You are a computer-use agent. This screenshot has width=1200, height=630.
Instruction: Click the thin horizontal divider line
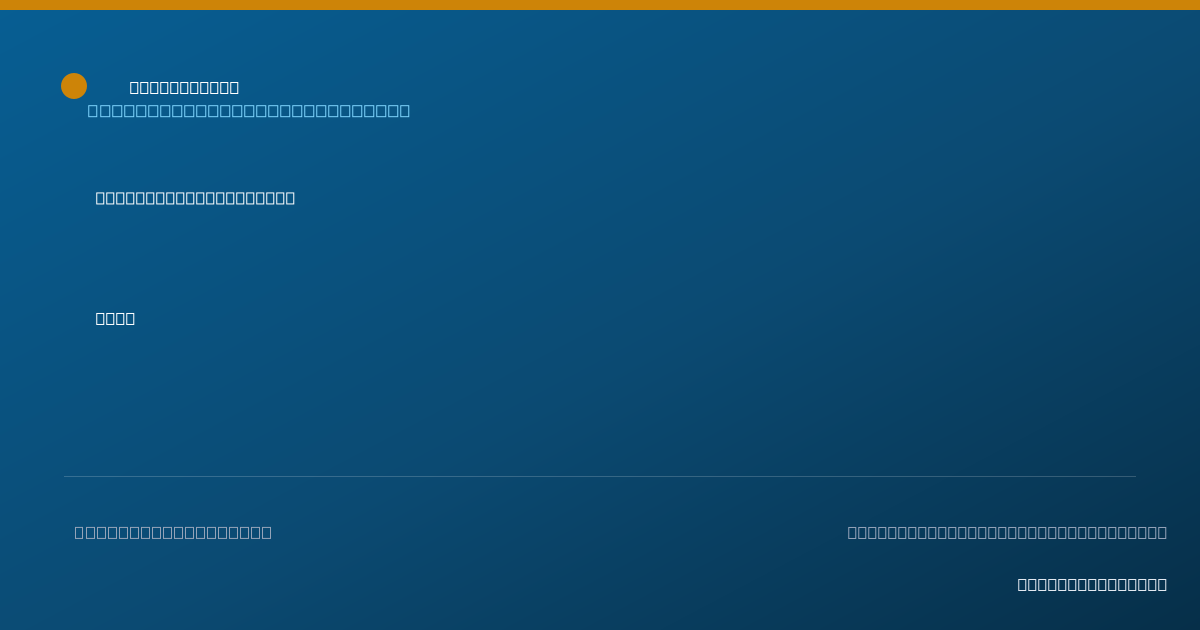pyautogui.click(x=600, y=476)
